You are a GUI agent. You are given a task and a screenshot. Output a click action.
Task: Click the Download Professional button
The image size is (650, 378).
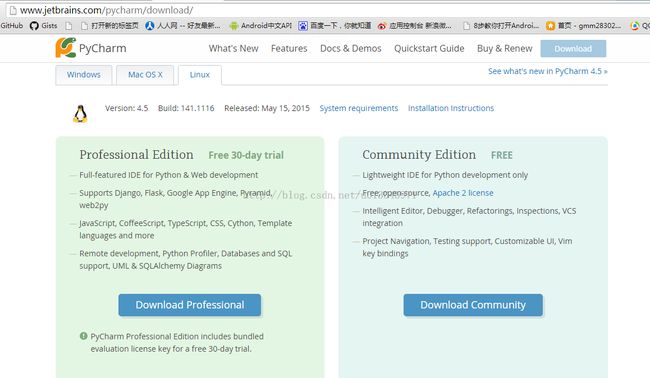click(190, 305)
